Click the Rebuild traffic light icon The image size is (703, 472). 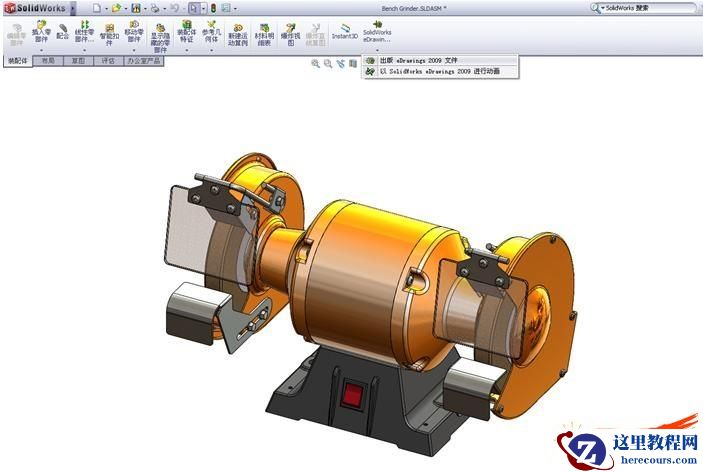(213, 8)
